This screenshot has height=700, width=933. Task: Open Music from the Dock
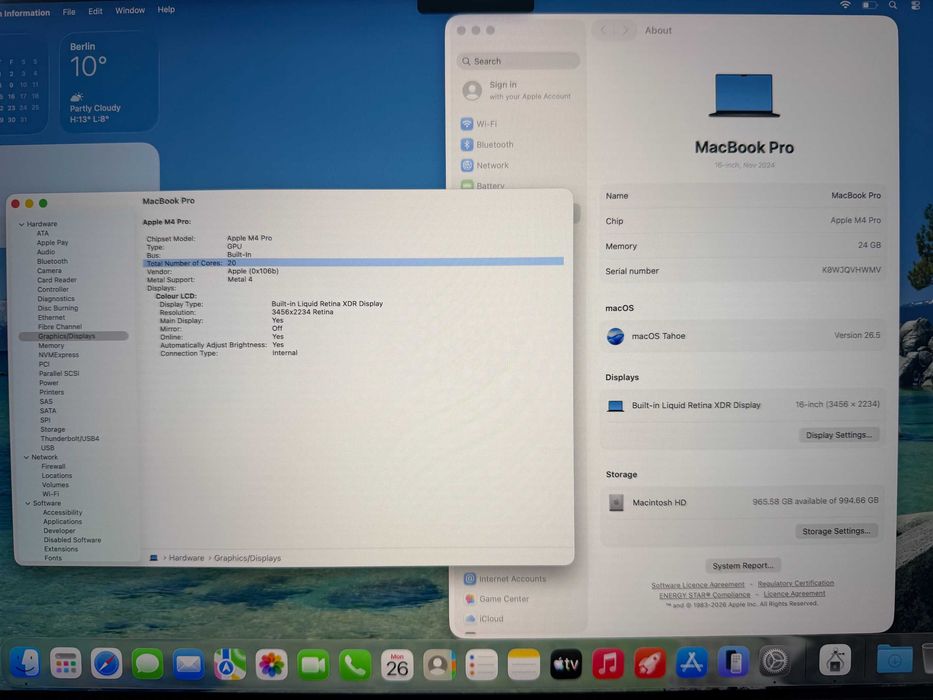coord(608,663)
